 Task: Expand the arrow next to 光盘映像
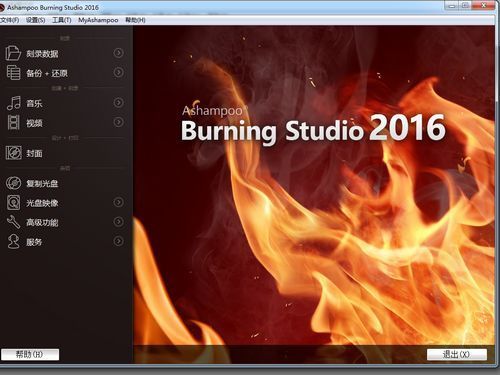click(x=118, y=202)
